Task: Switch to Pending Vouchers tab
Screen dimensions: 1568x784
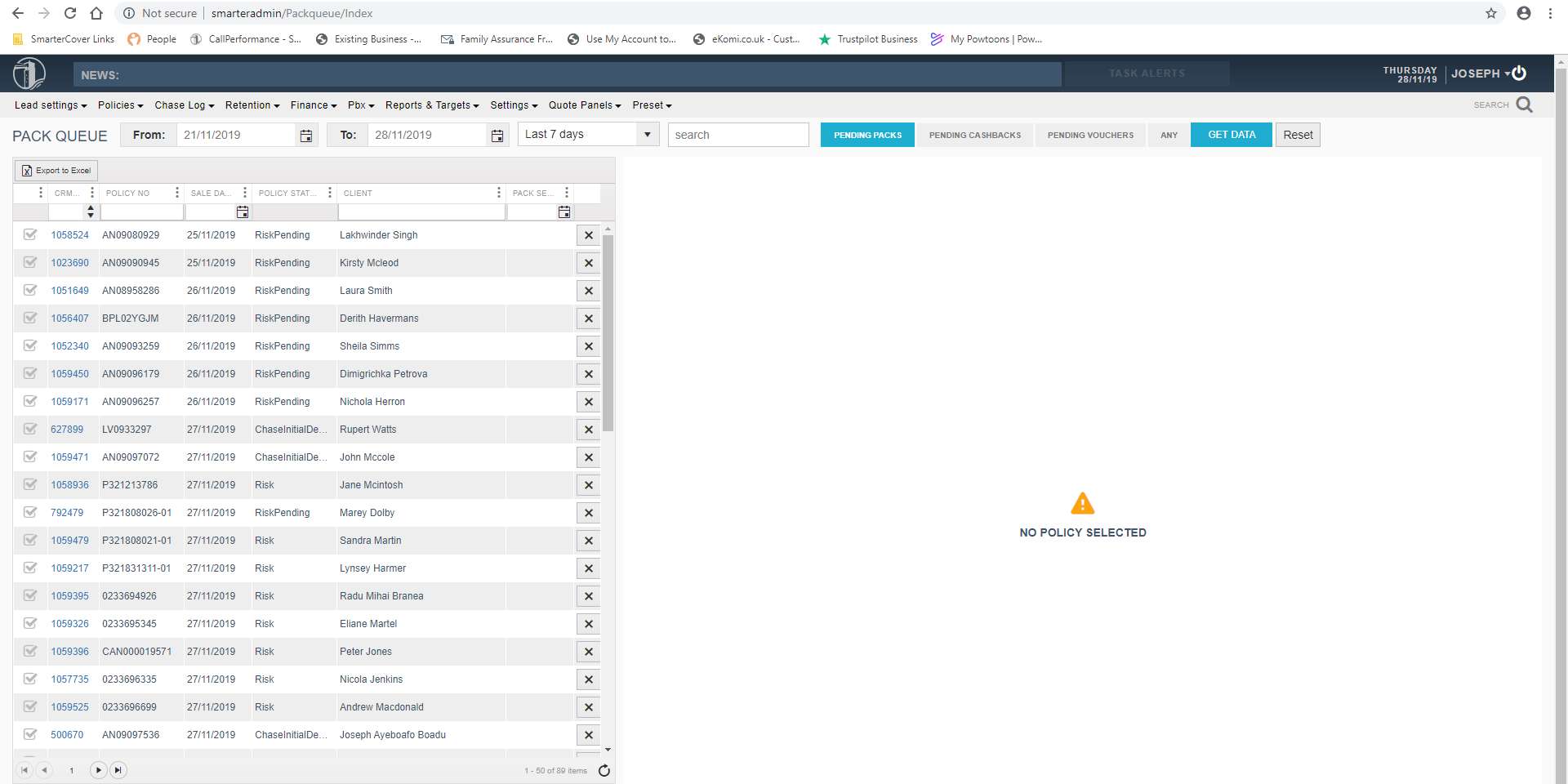Action: click(x=1090, y=135)
